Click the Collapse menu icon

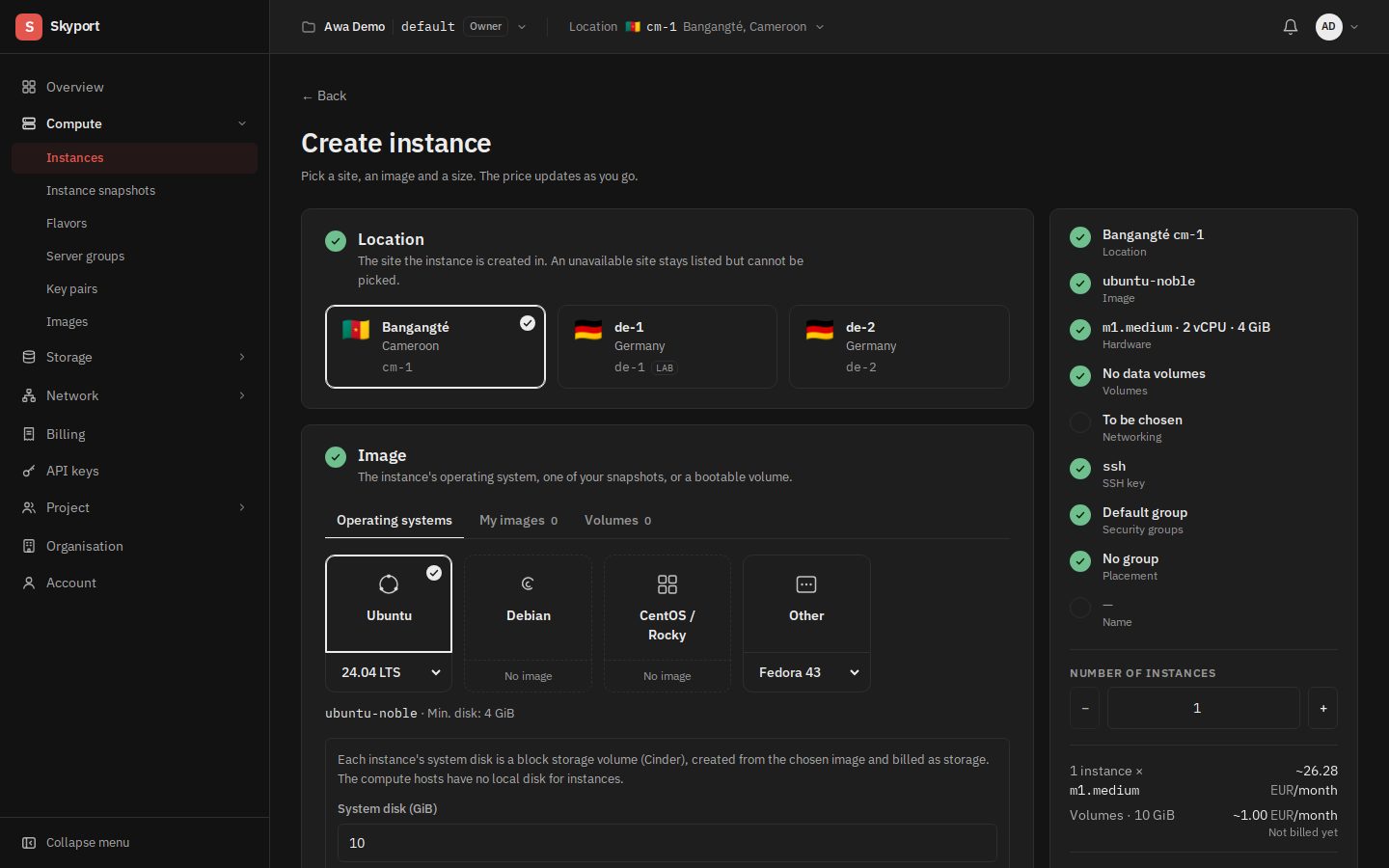(29, 842)
